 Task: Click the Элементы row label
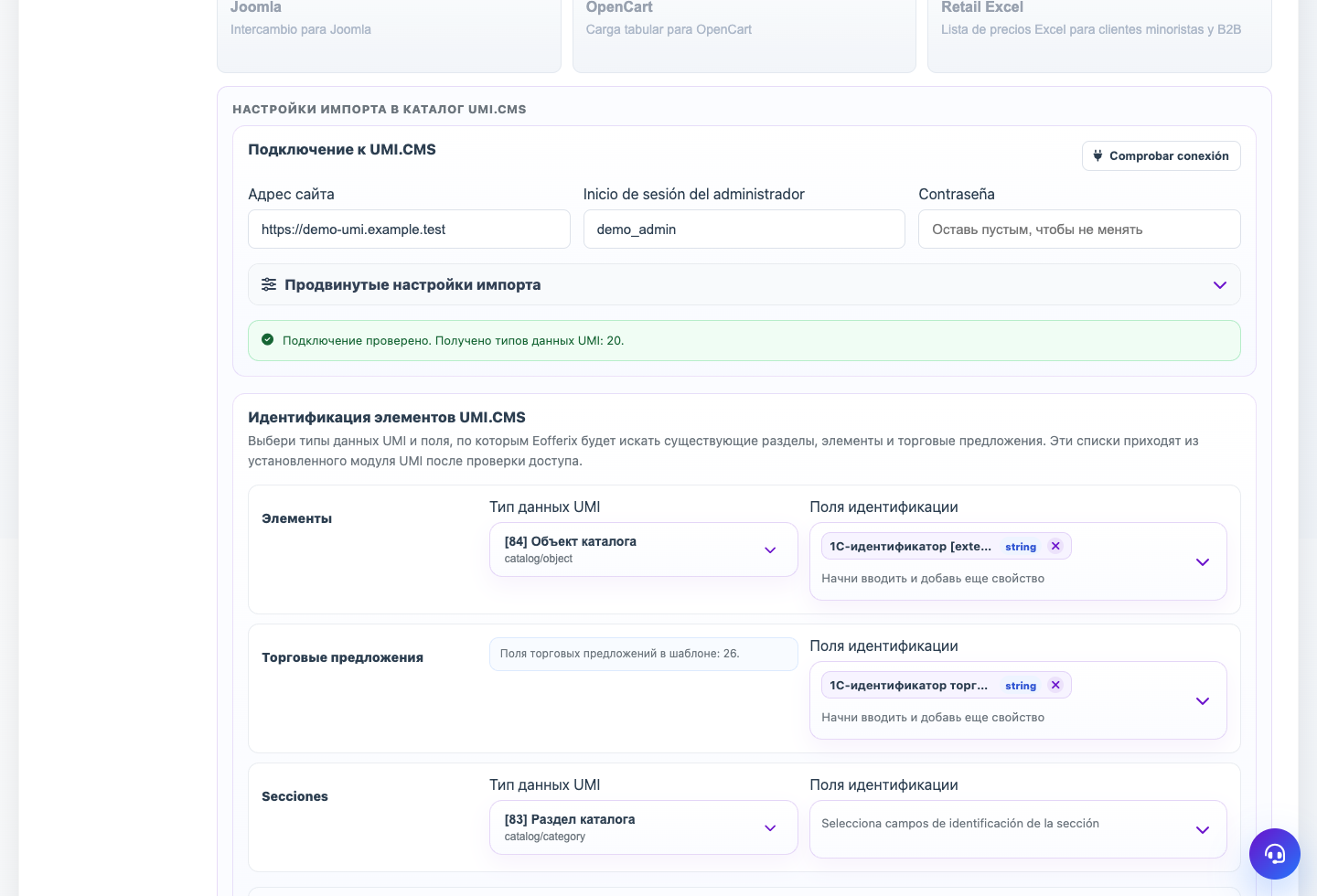296,518
